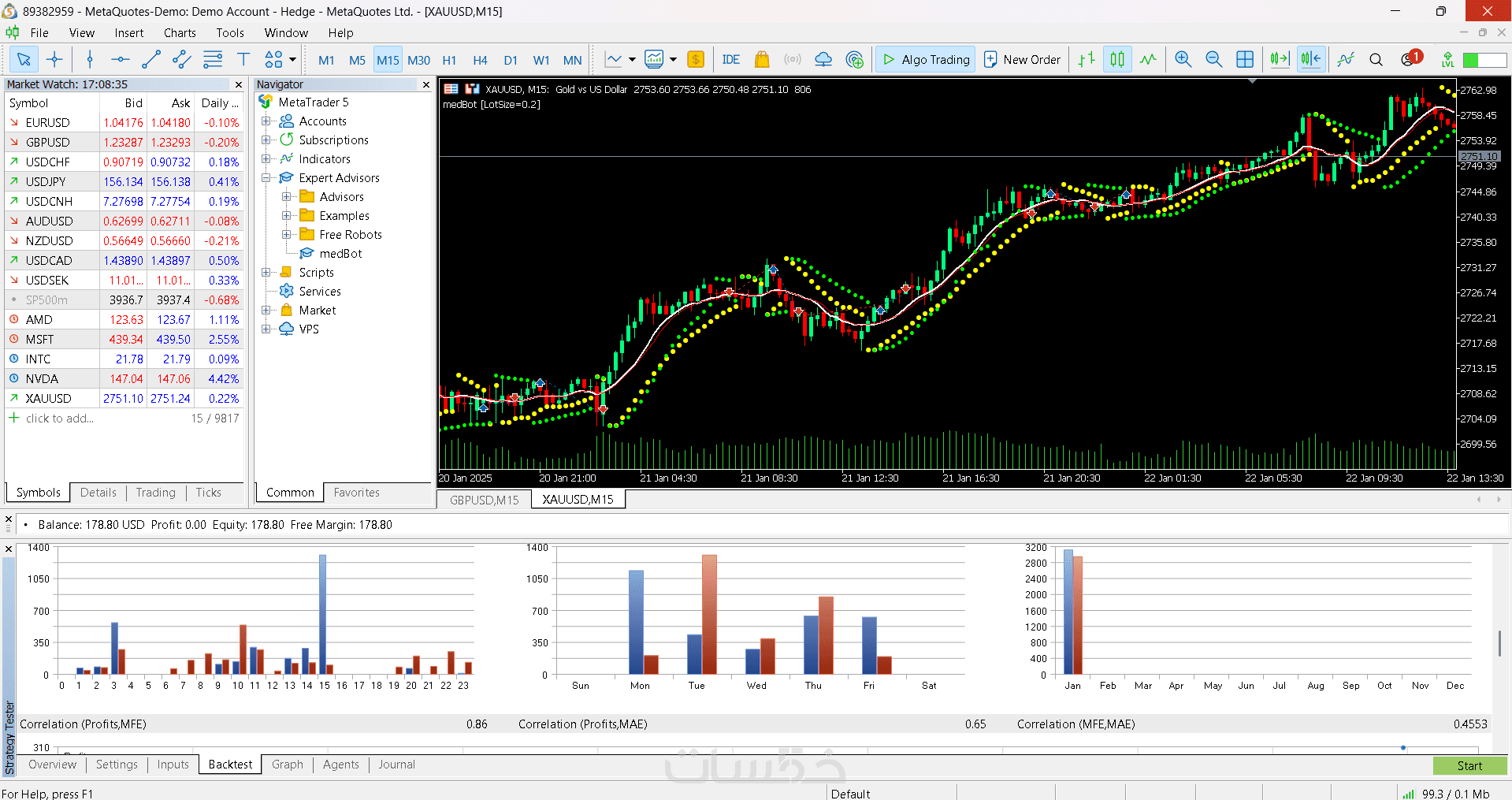This screenshot has width=1512, height=800.
Task: Click the radar icon with green plus
Action: pos(854,59)
